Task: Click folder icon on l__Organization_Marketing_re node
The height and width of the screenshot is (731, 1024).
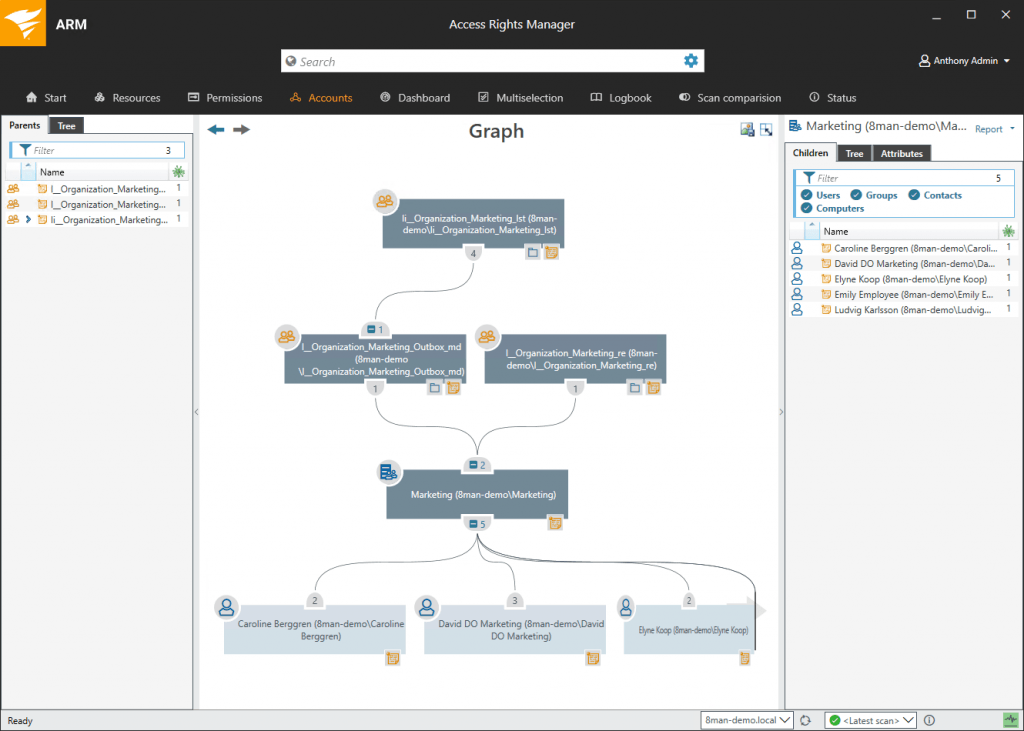Action: pos(634,388)
